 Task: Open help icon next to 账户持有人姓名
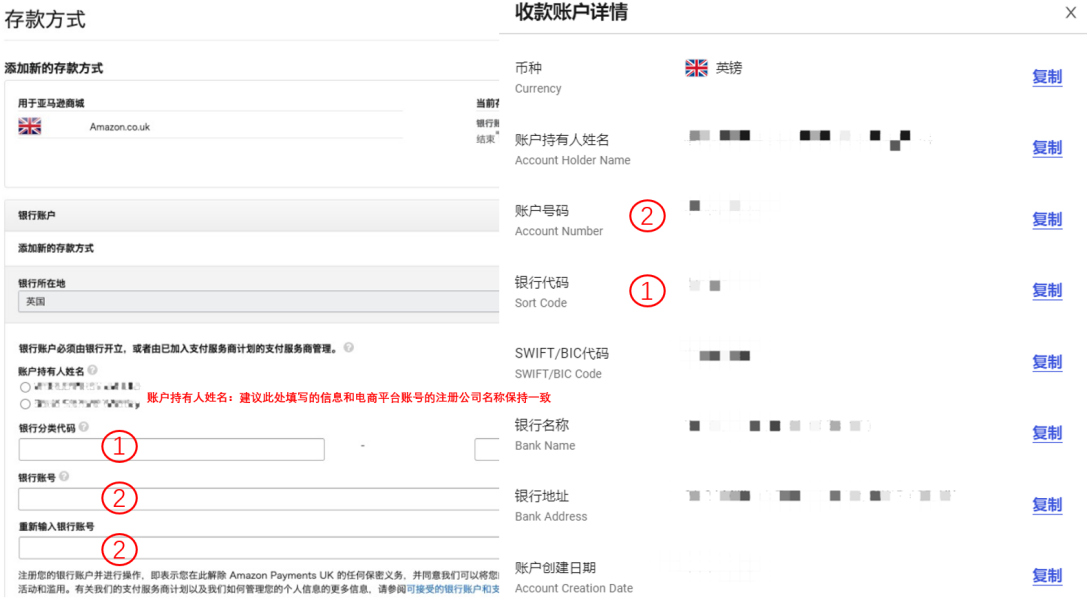pos(92,370)
